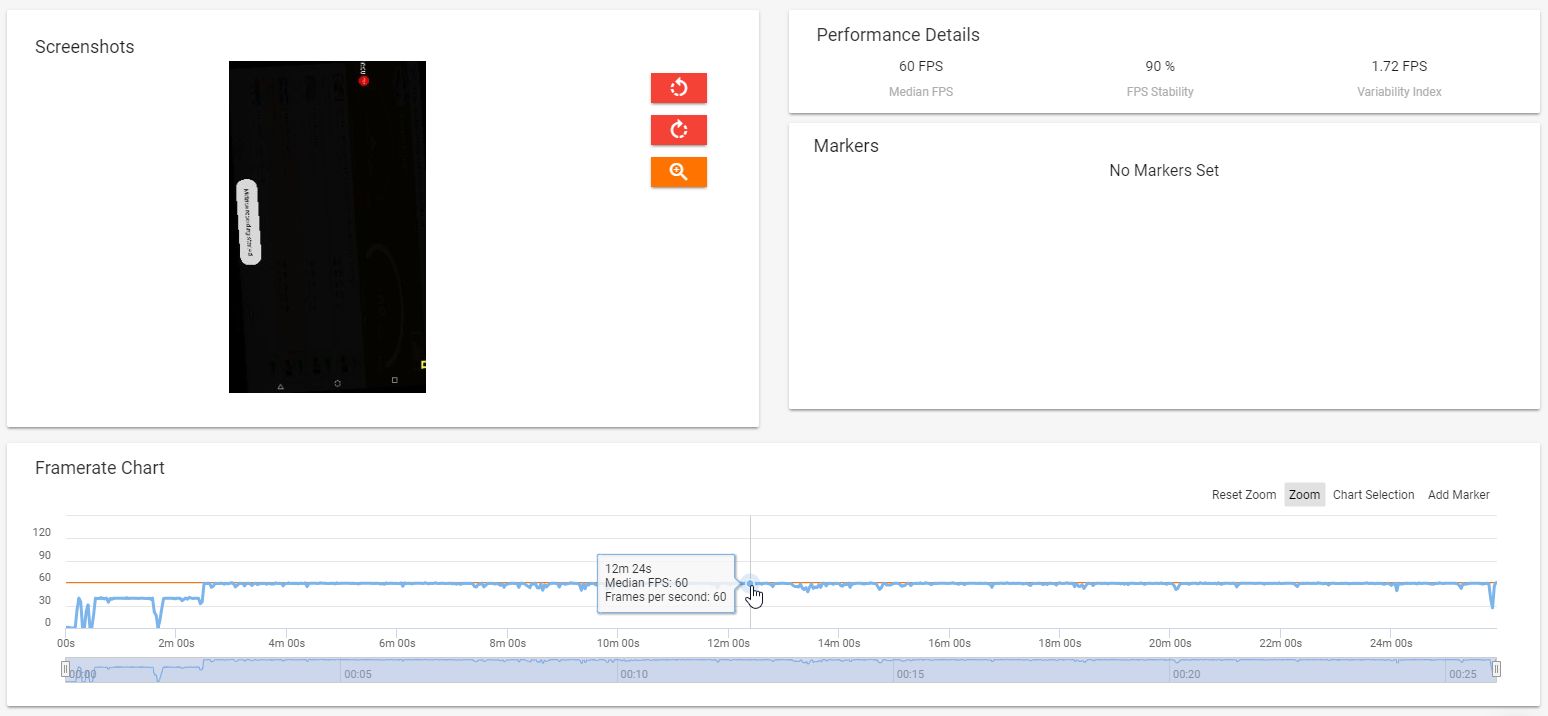Click the Median FPS label

click(x=920, y=92)
